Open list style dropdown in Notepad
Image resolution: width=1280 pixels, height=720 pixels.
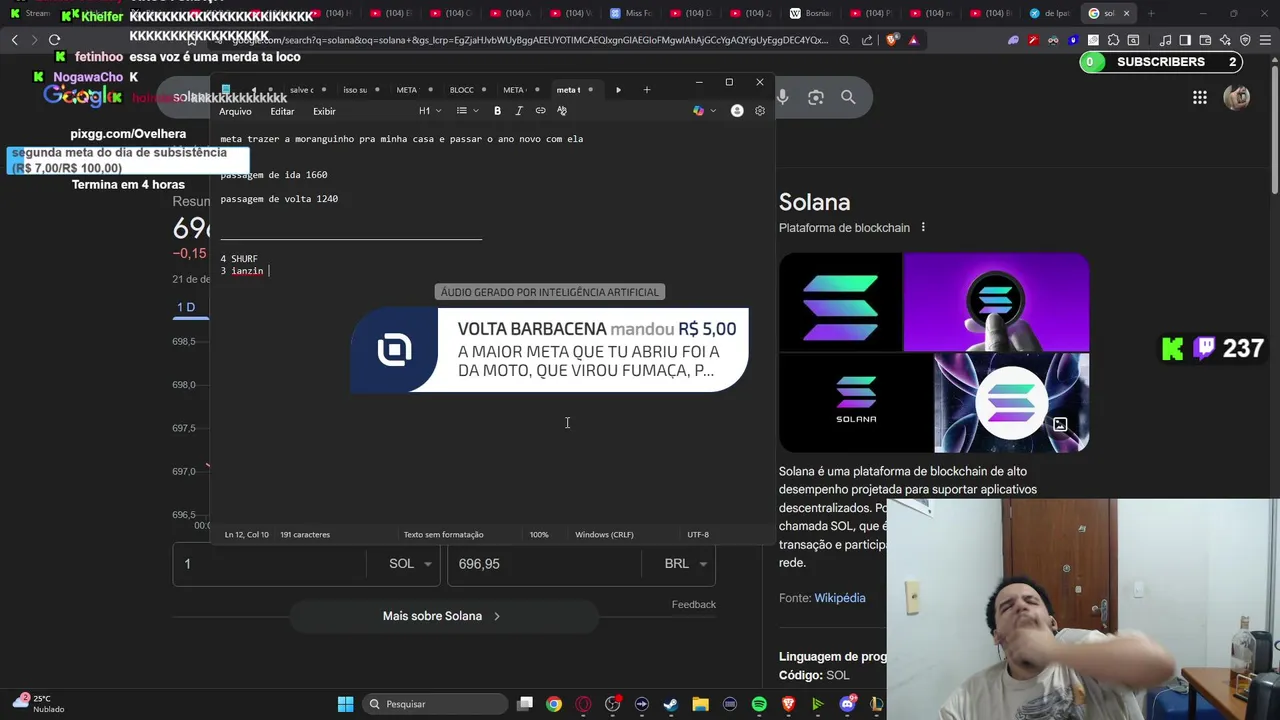point(467,111)
